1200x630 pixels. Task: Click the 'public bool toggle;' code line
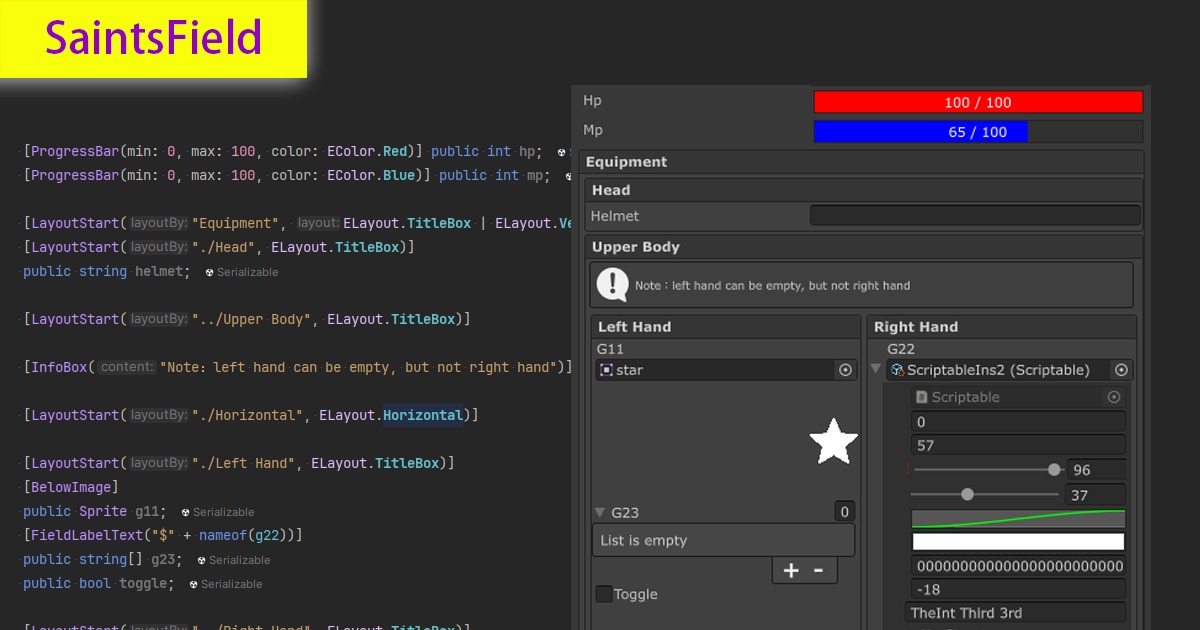99,583
